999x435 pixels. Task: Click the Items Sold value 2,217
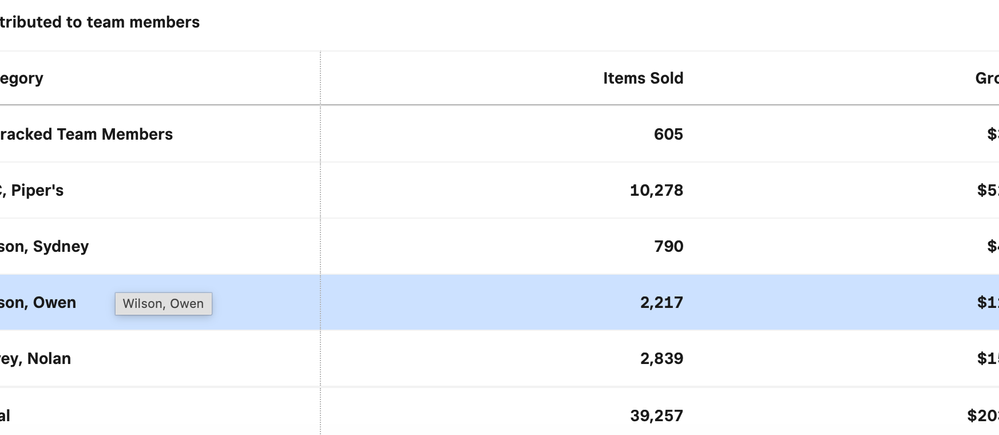point(661,302)
